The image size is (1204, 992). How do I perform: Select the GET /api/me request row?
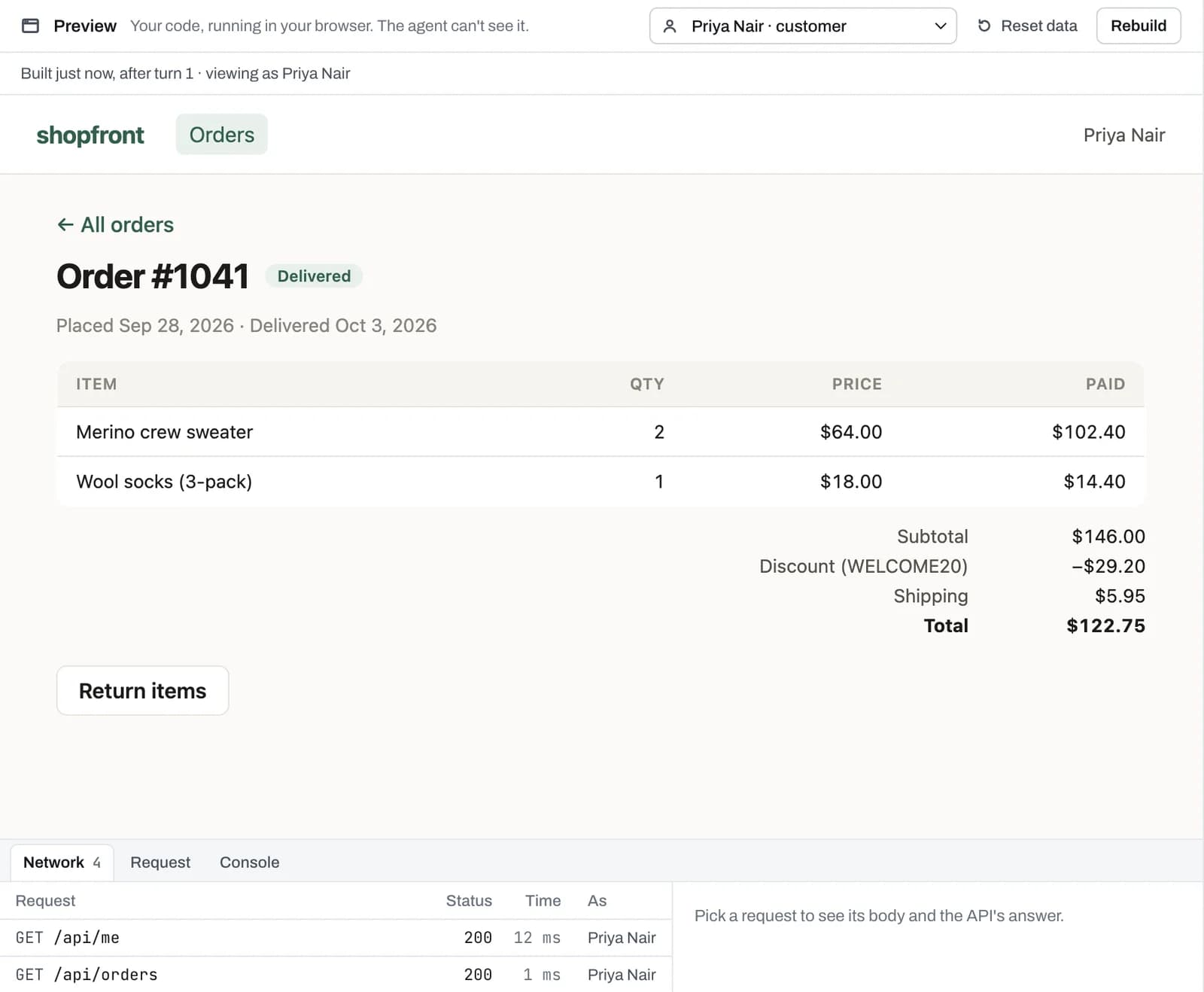click(x=336, y=938)
